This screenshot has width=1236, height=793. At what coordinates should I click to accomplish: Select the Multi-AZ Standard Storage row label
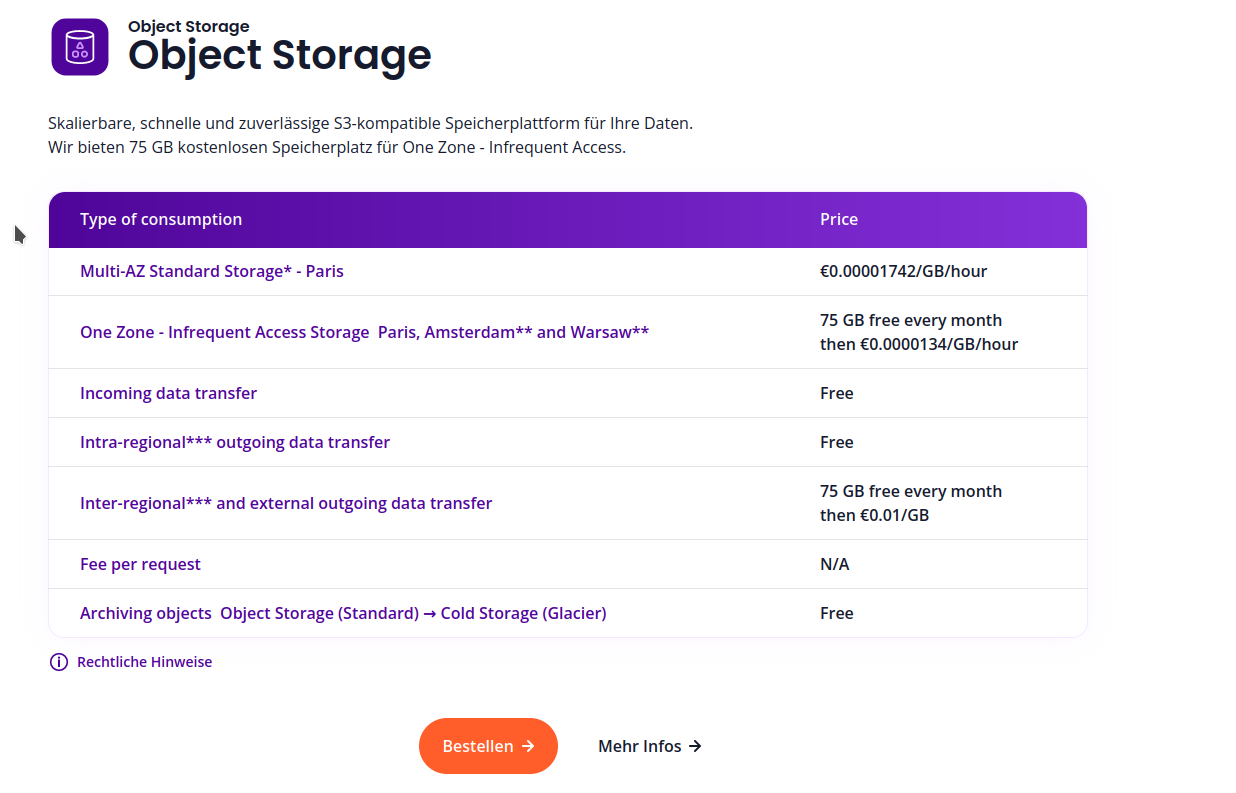click(211, 271)
